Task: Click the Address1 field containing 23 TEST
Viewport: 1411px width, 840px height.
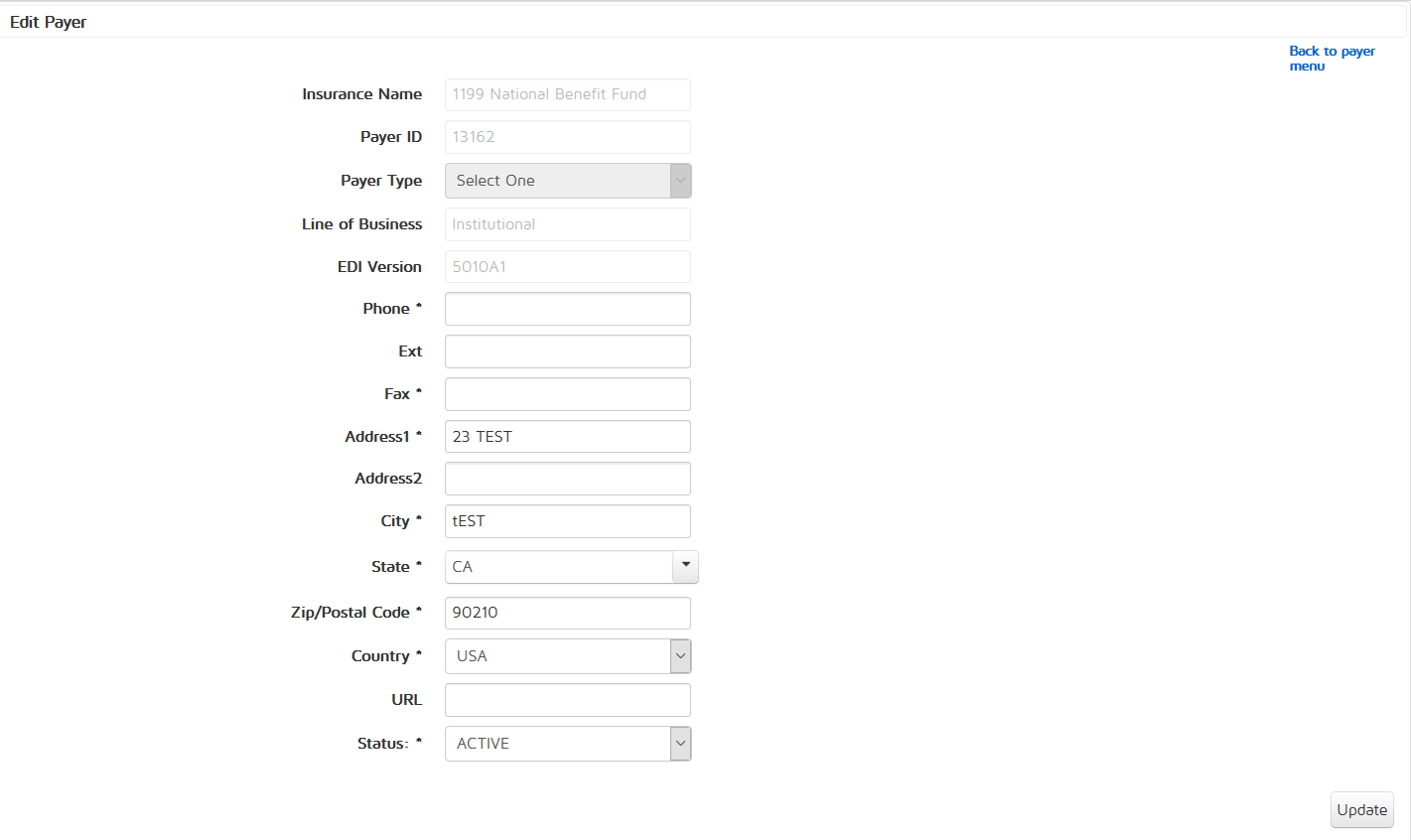Action: [x=567, y=437]
